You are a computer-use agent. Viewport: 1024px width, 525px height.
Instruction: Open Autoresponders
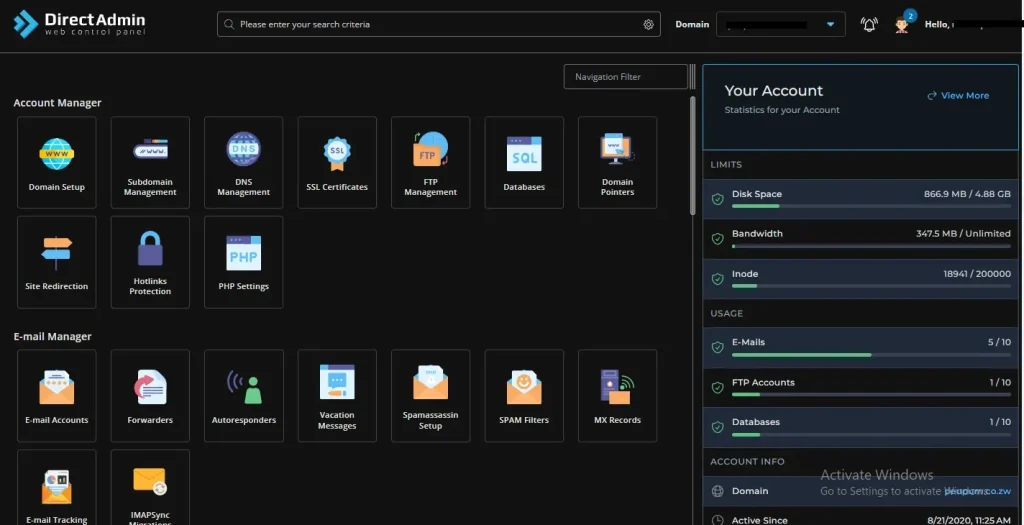click(244, 396)
